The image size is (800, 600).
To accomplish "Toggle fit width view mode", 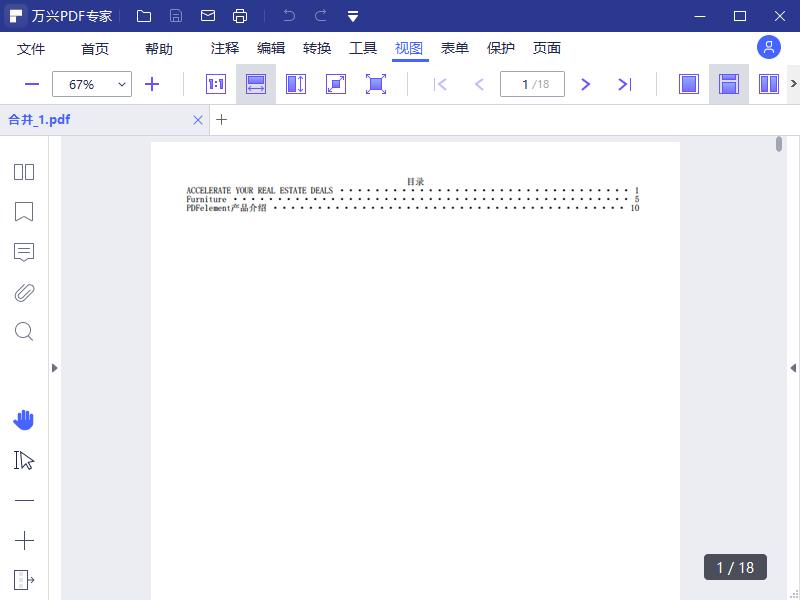I will [256, 84].
